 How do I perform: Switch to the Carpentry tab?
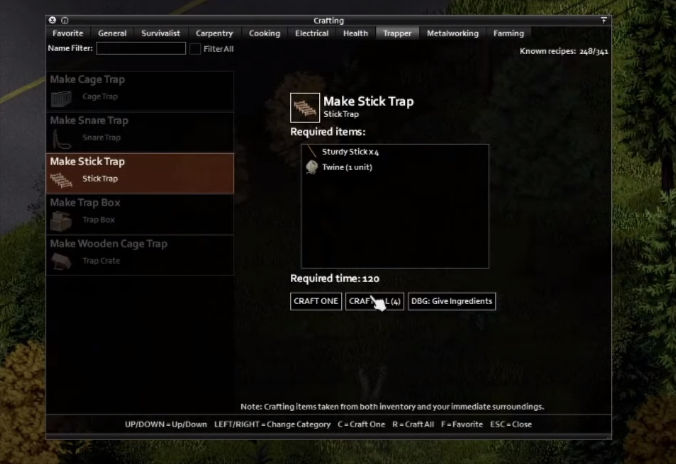pyautogui.click(x=214, y=33)
